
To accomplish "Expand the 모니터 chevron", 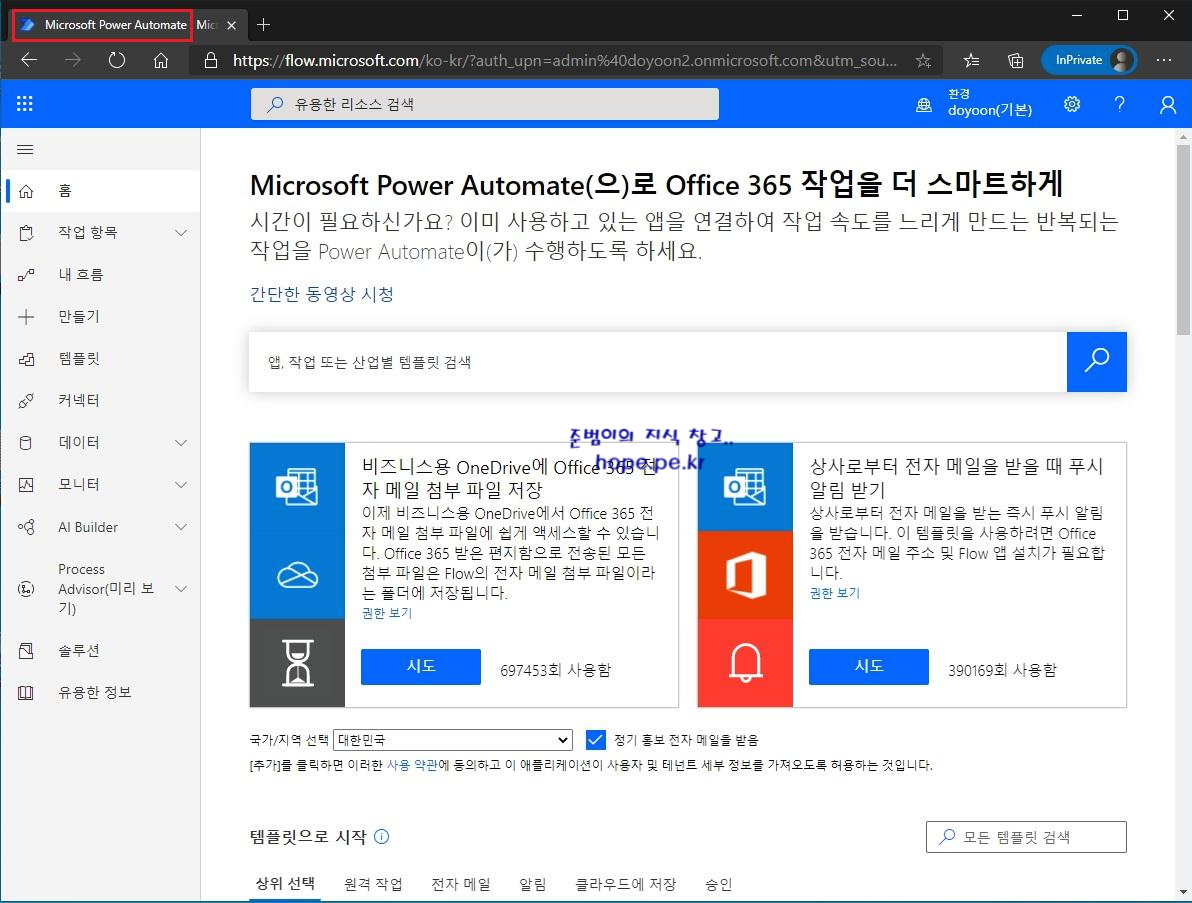I will point(181,484).
